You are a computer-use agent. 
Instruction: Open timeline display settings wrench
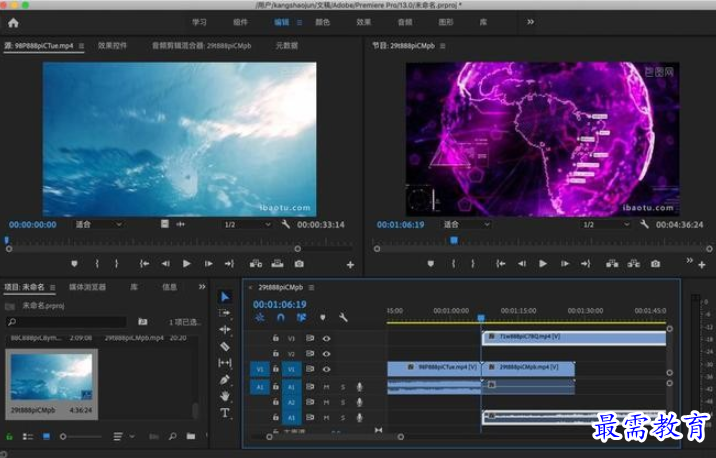coord(343,317)
